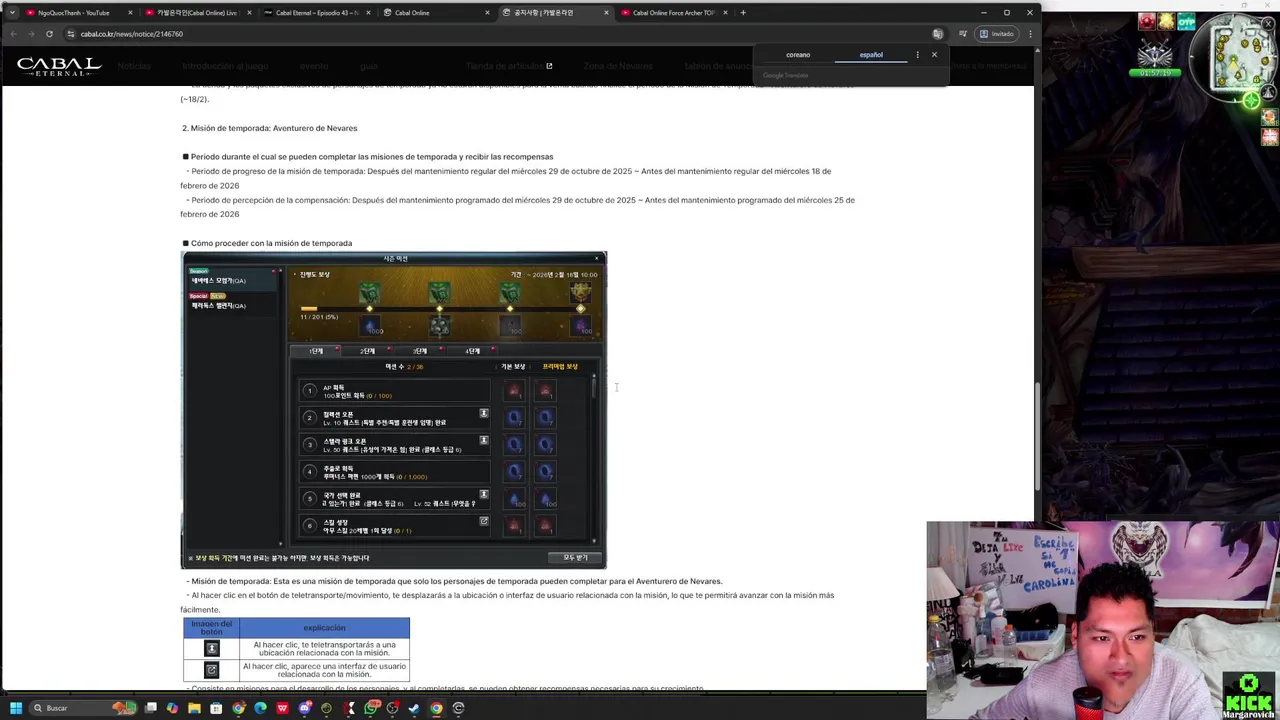Screen dimensions: 1280x720
Task: Click the 11 / 201 (5%) progress bar
Action: point(440,309)
